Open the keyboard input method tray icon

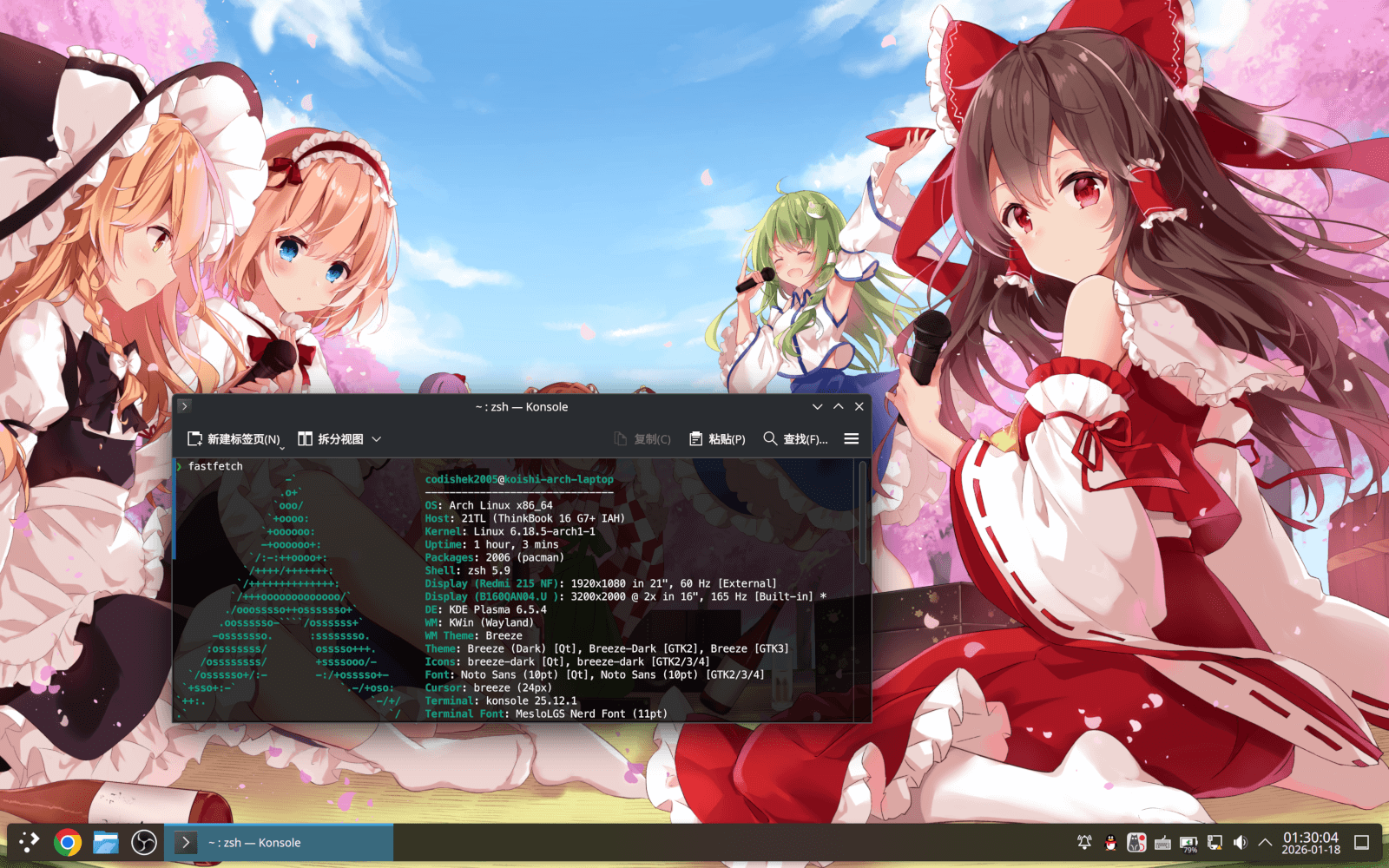[x=1162, y=842]
